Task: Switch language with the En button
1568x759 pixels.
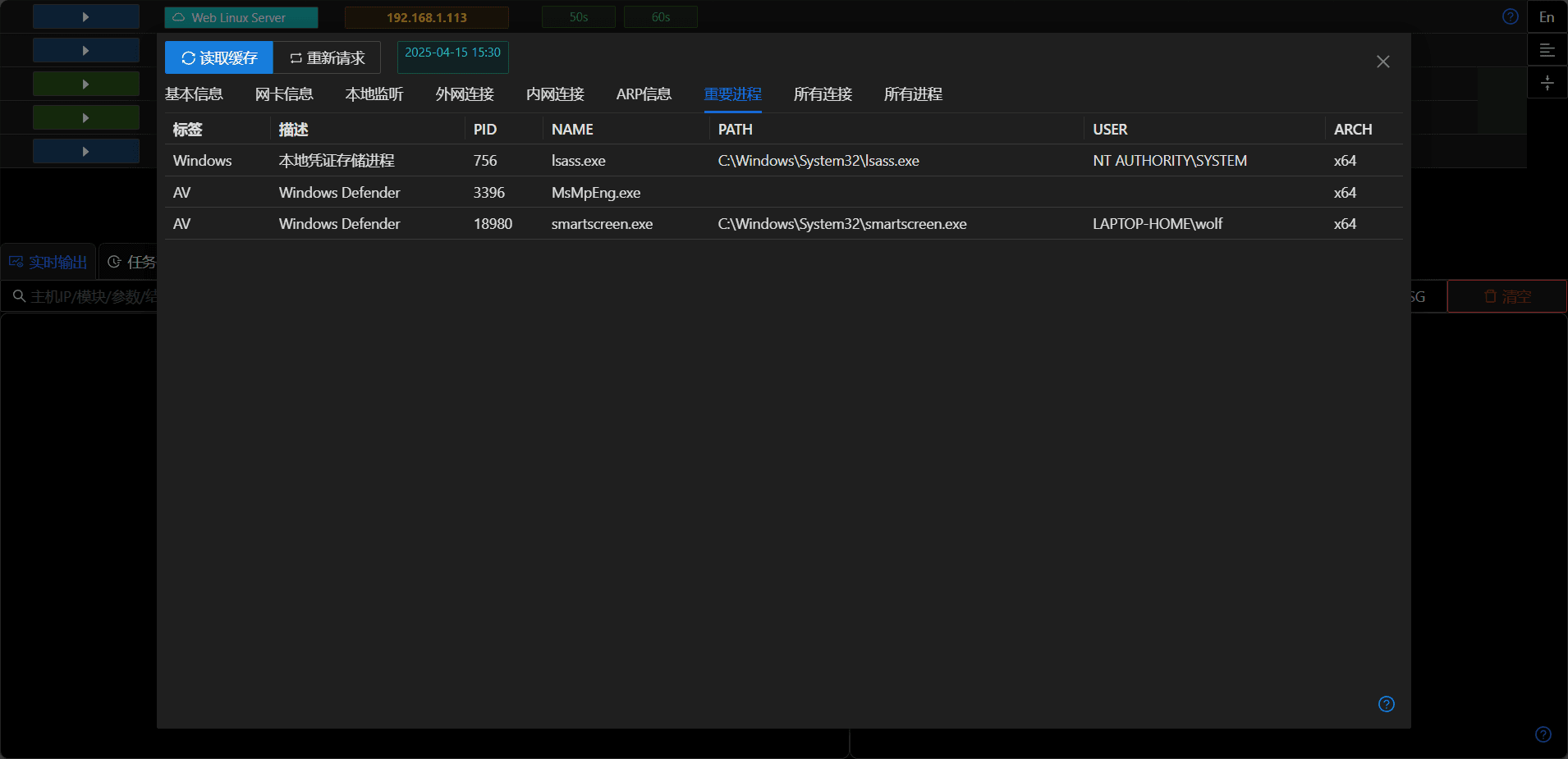Action: [x=1547, y=16]
